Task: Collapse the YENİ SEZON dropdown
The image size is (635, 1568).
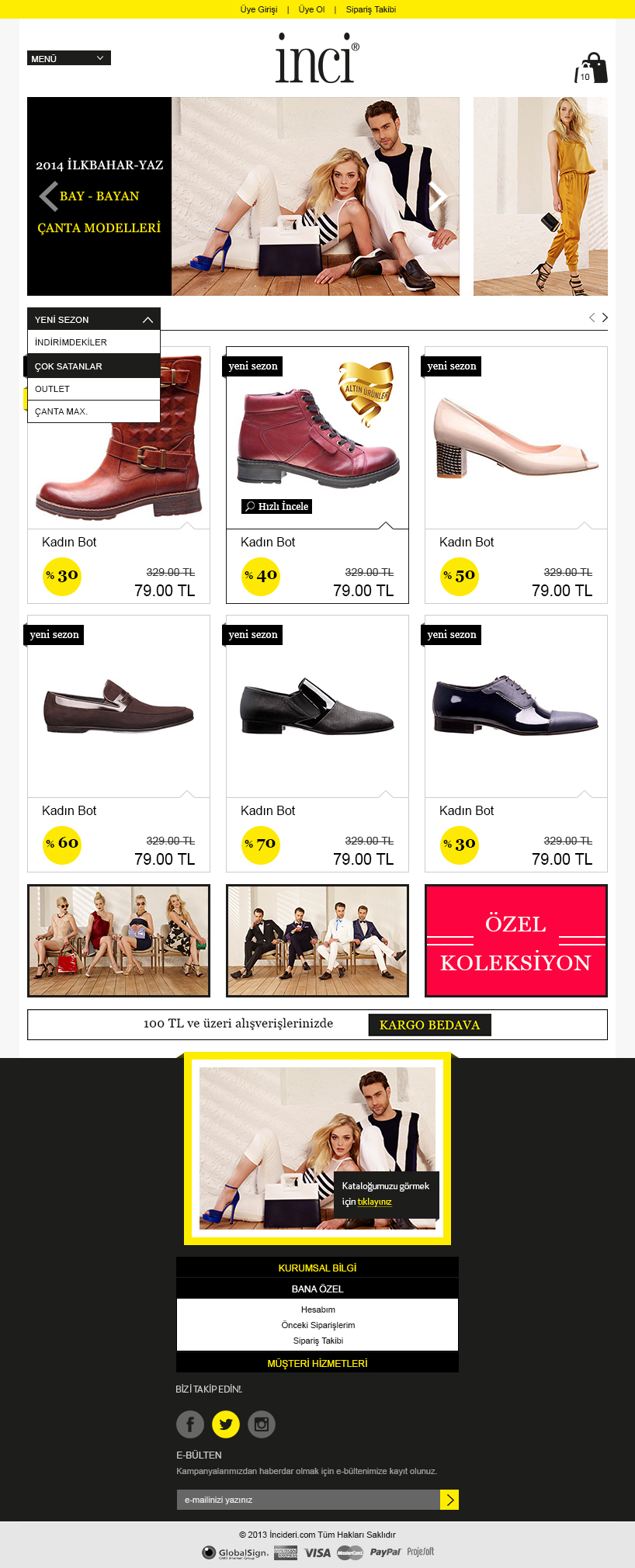Action: pos(94,319)
